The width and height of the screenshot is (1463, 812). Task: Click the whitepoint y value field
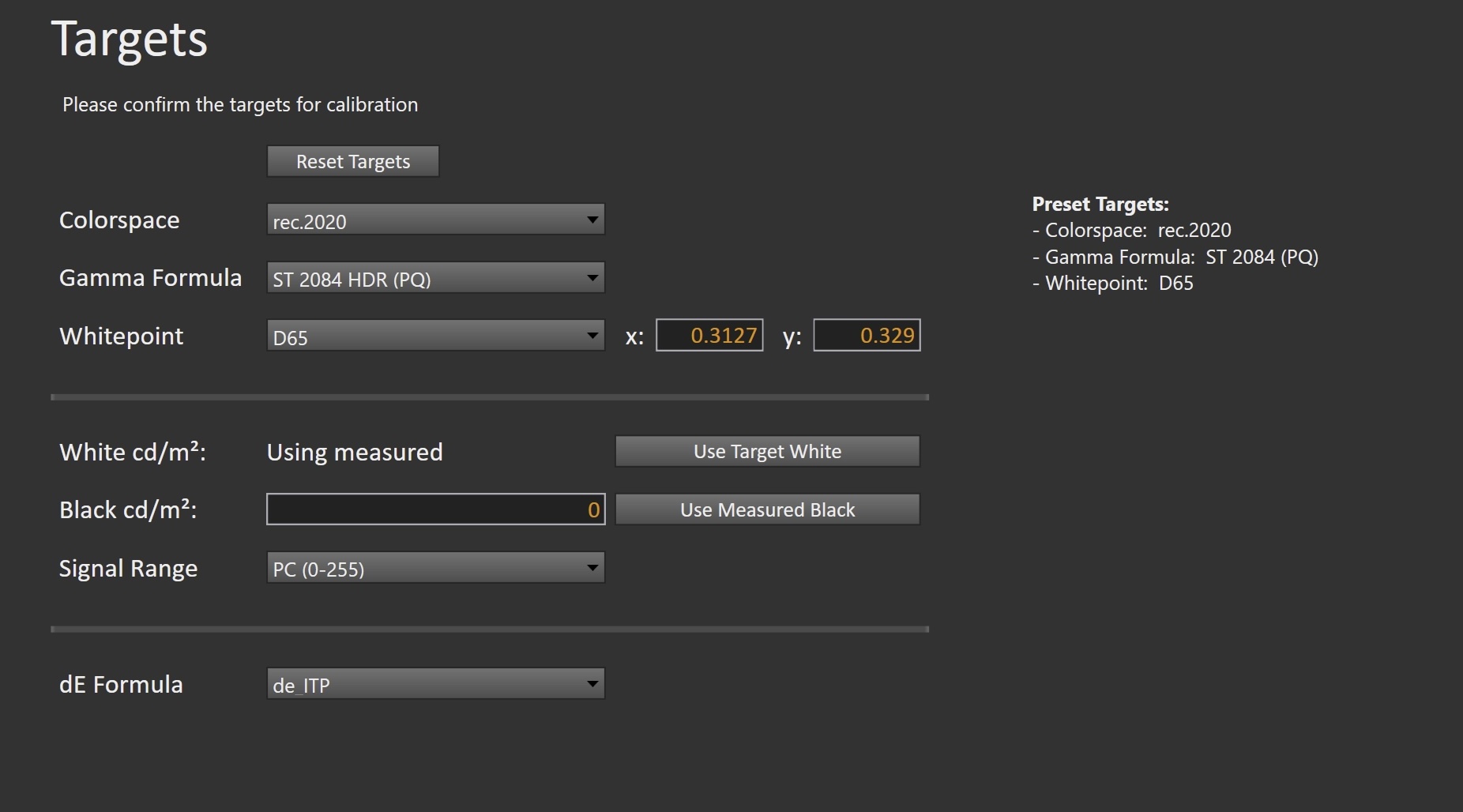point(867,336)
